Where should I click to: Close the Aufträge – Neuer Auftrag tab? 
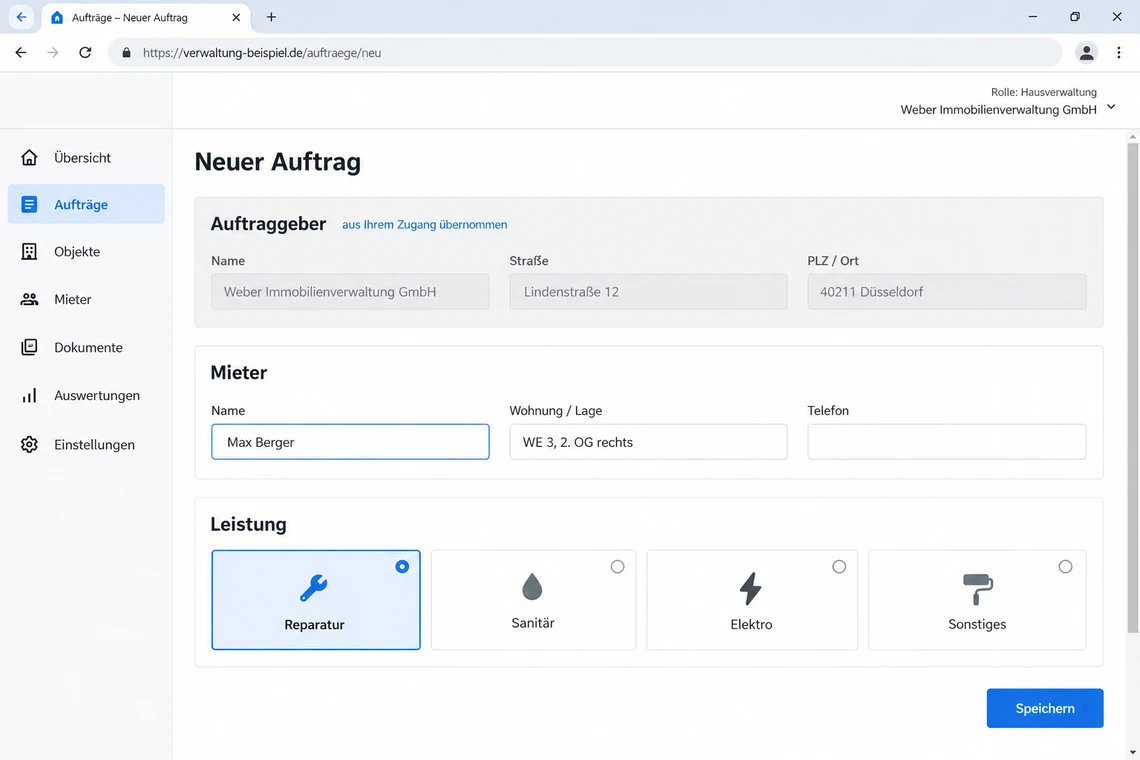[x=236, y=17]
